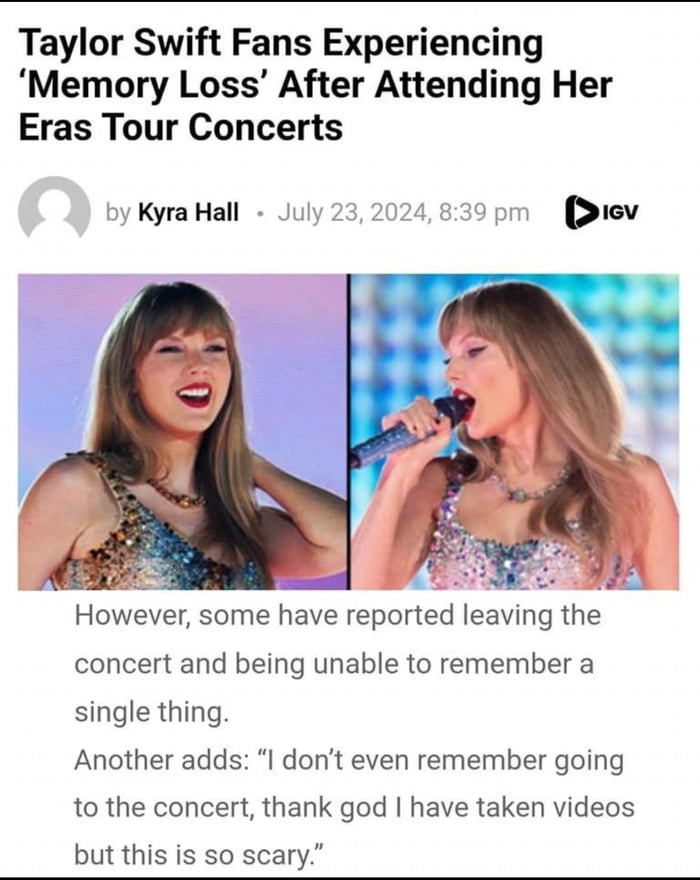700x880 pixels.
Task: Click the "July 23, 2024" publish date
Action: tap(353, 213)
